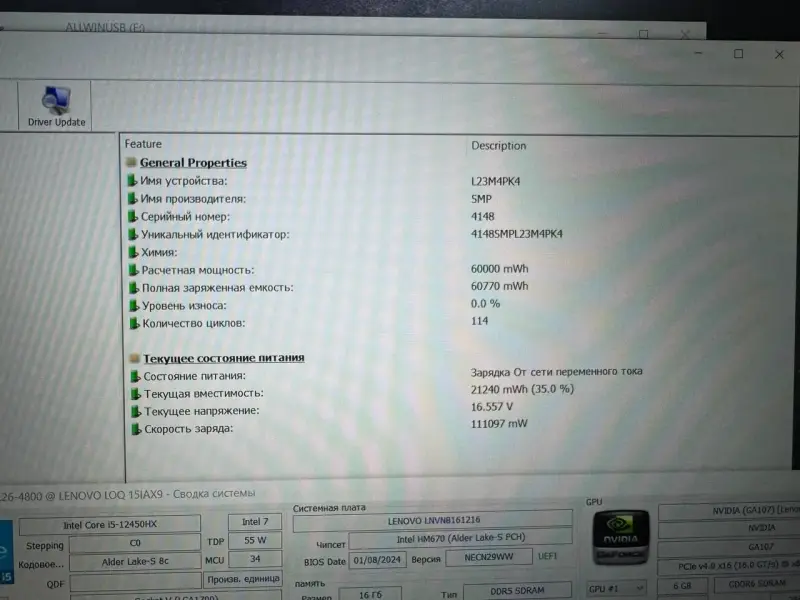Close the battery information window
Viewport: 800px width, 600px height.
tap(779, 55)
